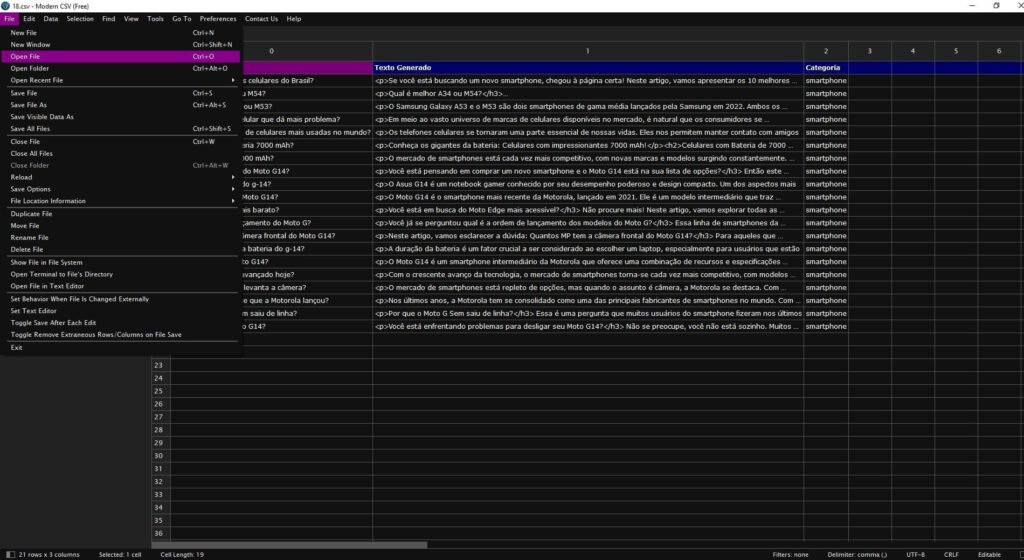Open the Help menu
1024x560 pixels.
[x=294, y=19]
